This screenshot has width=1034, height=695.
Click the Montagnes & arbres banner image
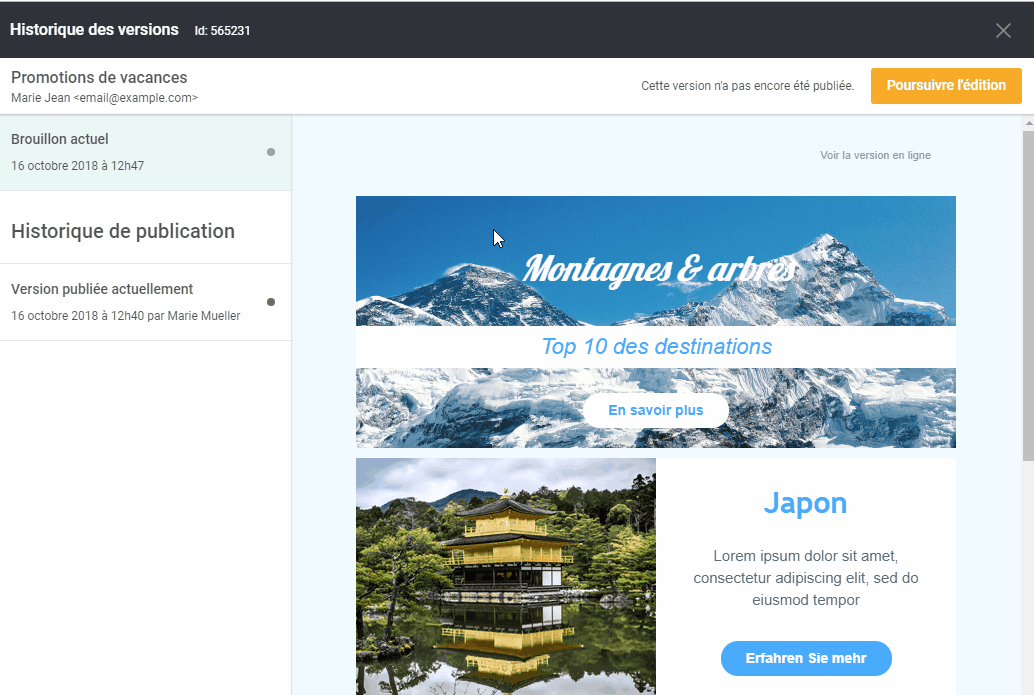pyautogui.click(x=655, y=260)
